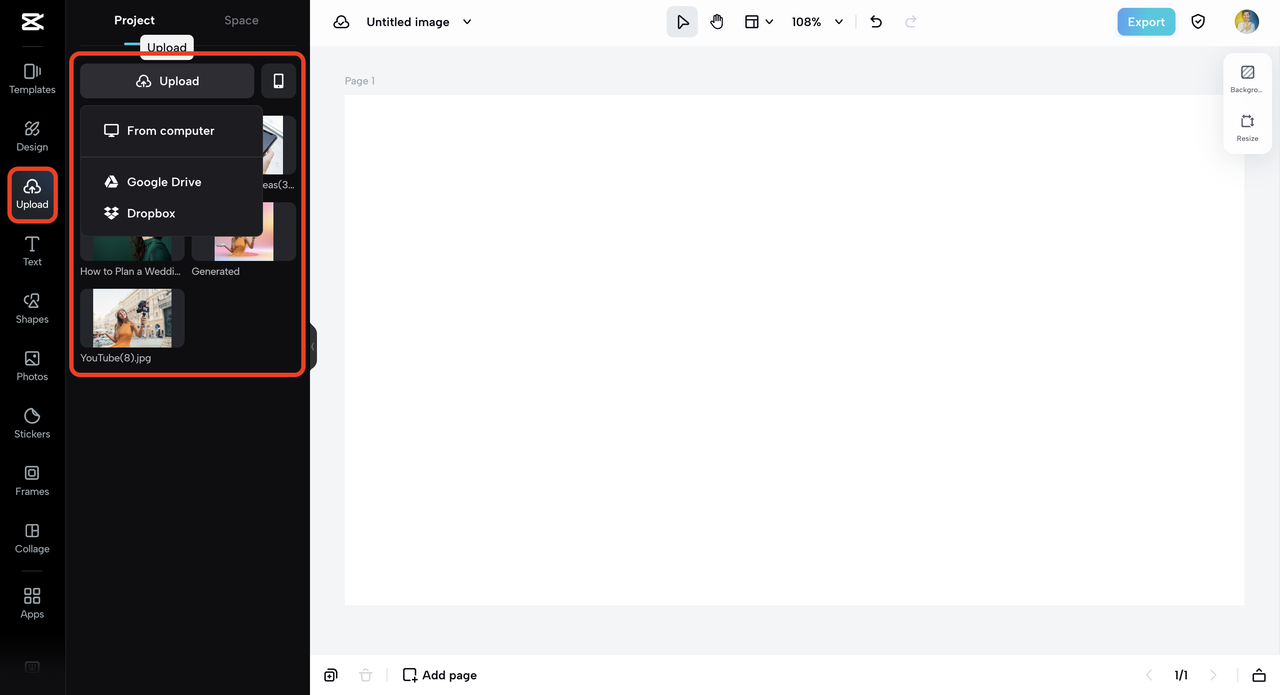The height and width of the screenshot is (695, 1280).
Task: Open the Templates panel in sidebar
Action: [32, 79]
